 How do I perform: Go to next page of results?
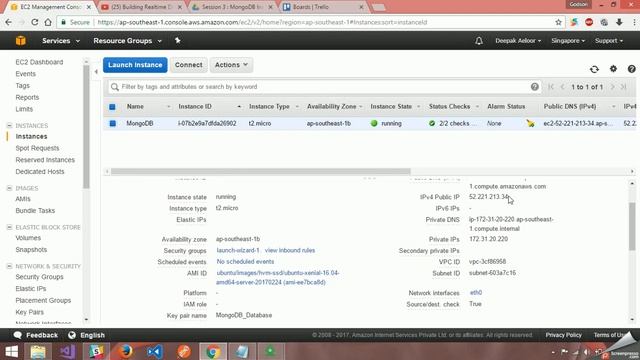(612, 87)
